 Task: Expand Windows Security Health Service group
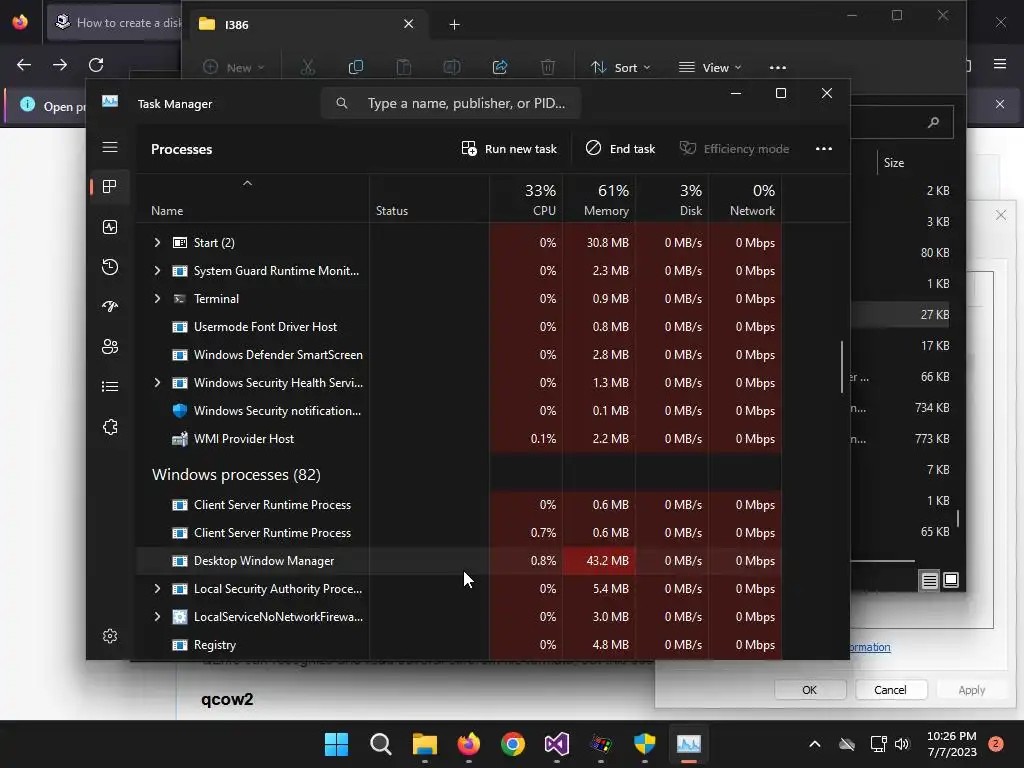point(157,383)
